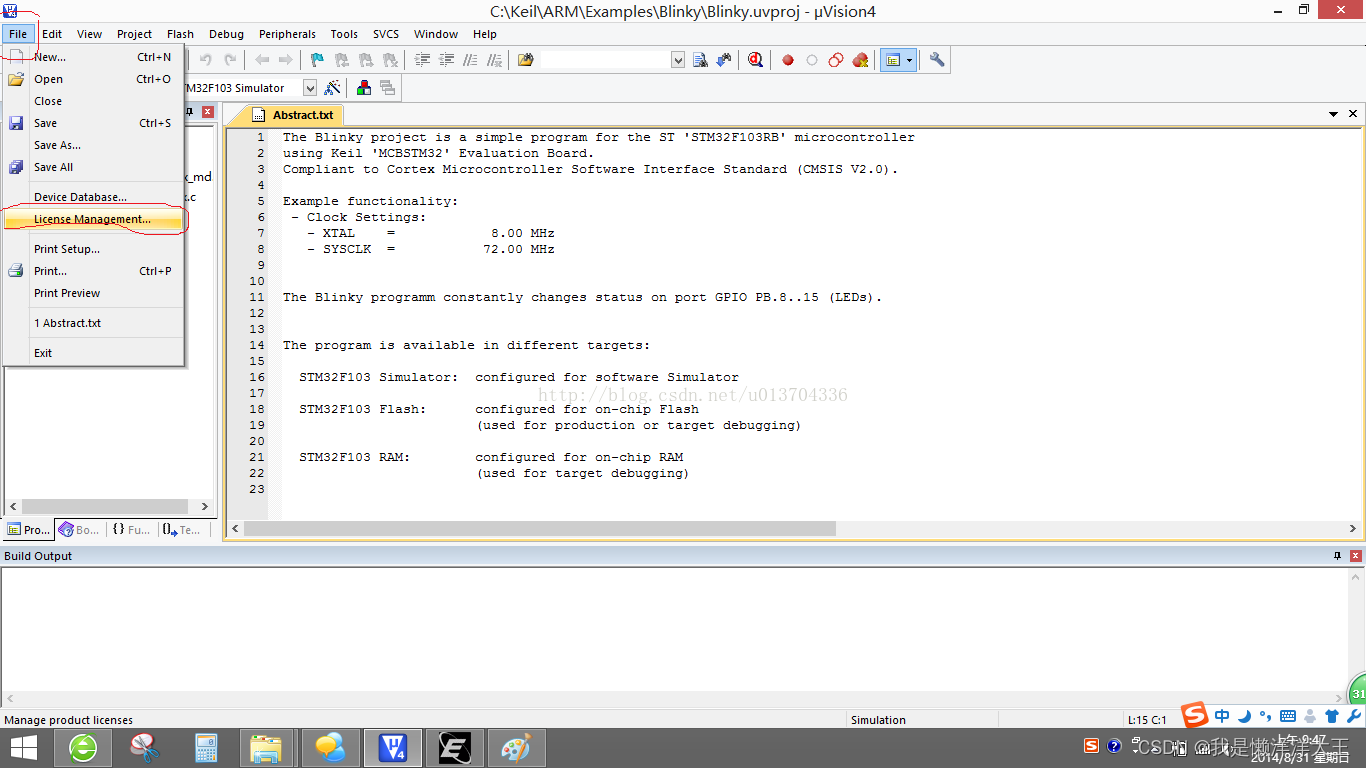
Task: Choose Save As... in File menu
Action: (94, 145)
